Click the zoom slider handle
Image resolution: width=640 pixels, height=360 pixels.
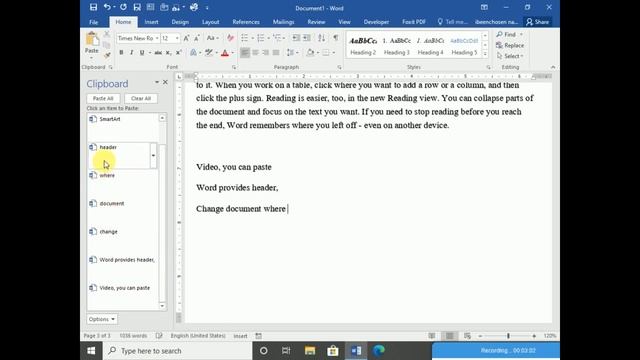tap(508, 336)
